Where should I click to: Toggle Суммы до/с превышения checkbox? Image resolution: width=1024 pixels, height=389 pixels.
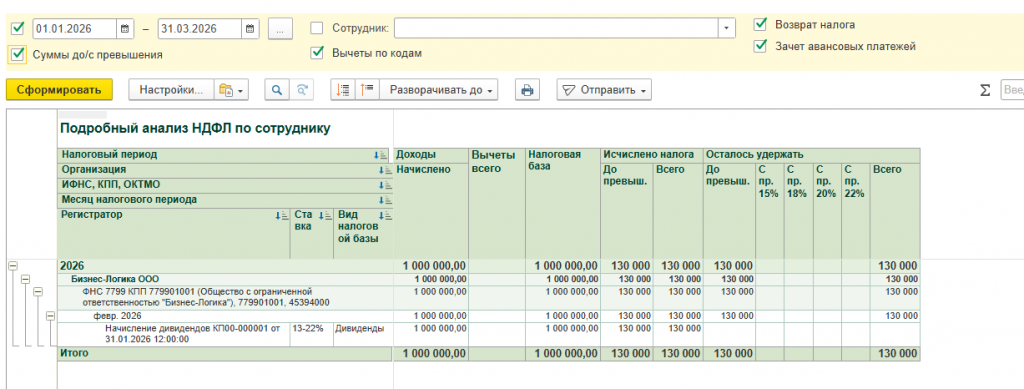pos(18,54)
